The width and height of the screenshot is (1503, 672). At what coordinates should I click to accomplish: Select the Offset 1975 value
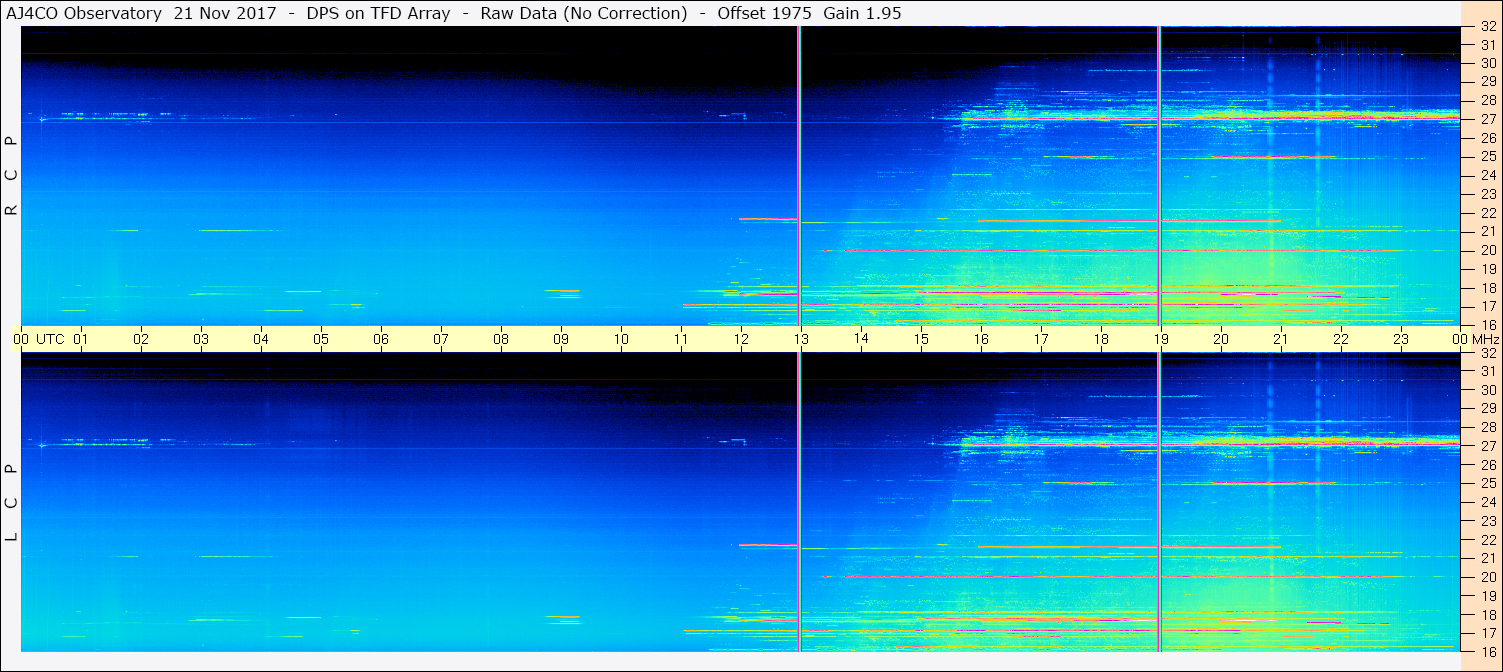[764, 13]
